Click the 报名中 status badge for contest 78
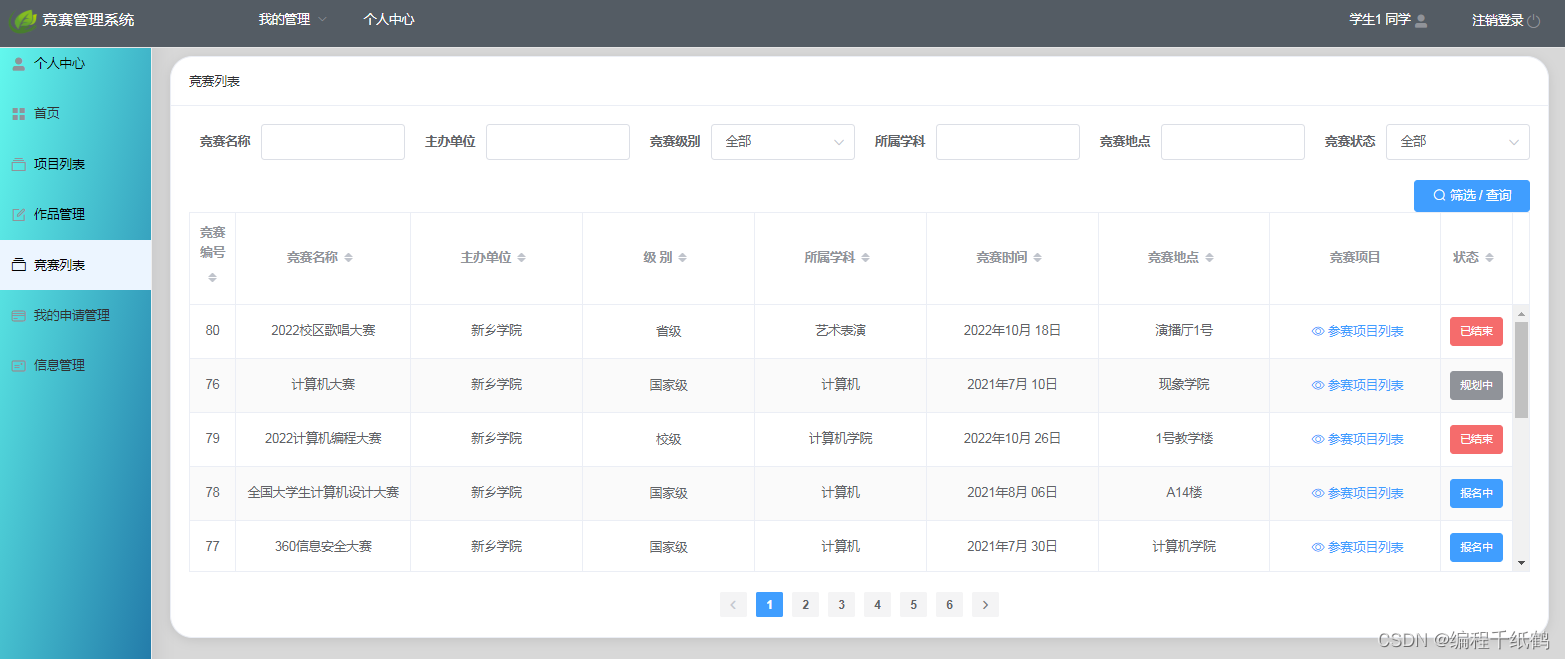The image size is (1565, 659). [1476, 492]
